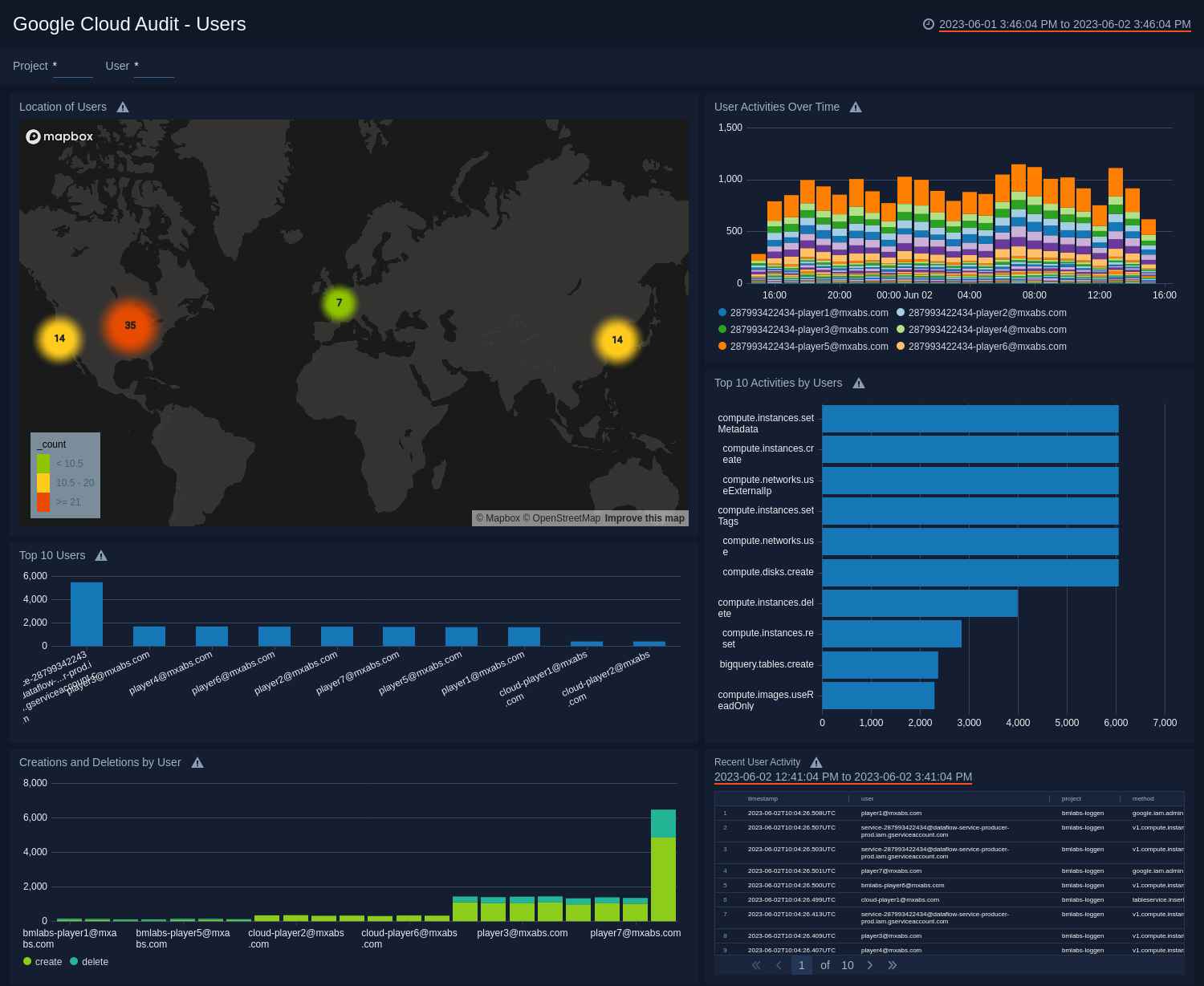Jump to last page using double chevron

pyautogui.click(x=892, y=965)
